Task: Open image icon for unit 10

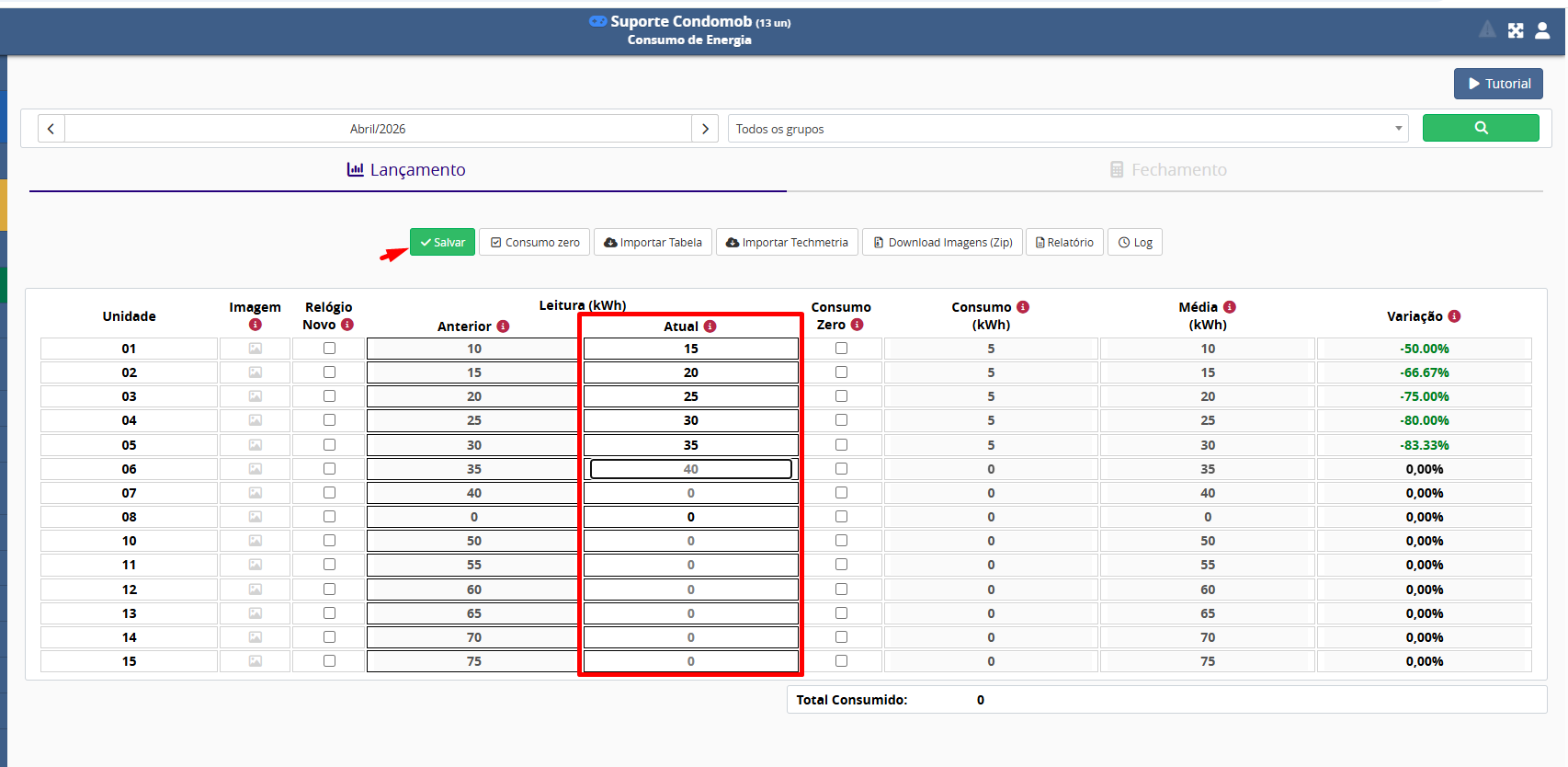Action: 256,541
